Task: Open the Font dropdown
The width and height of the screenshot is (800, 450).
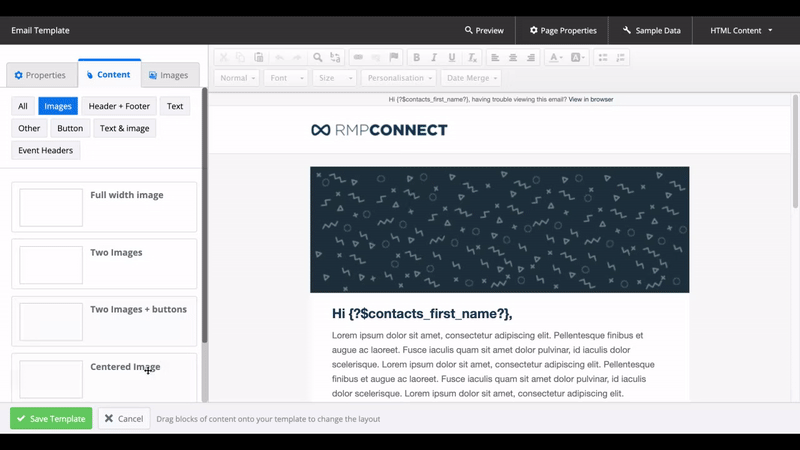Action: [286, 78]
